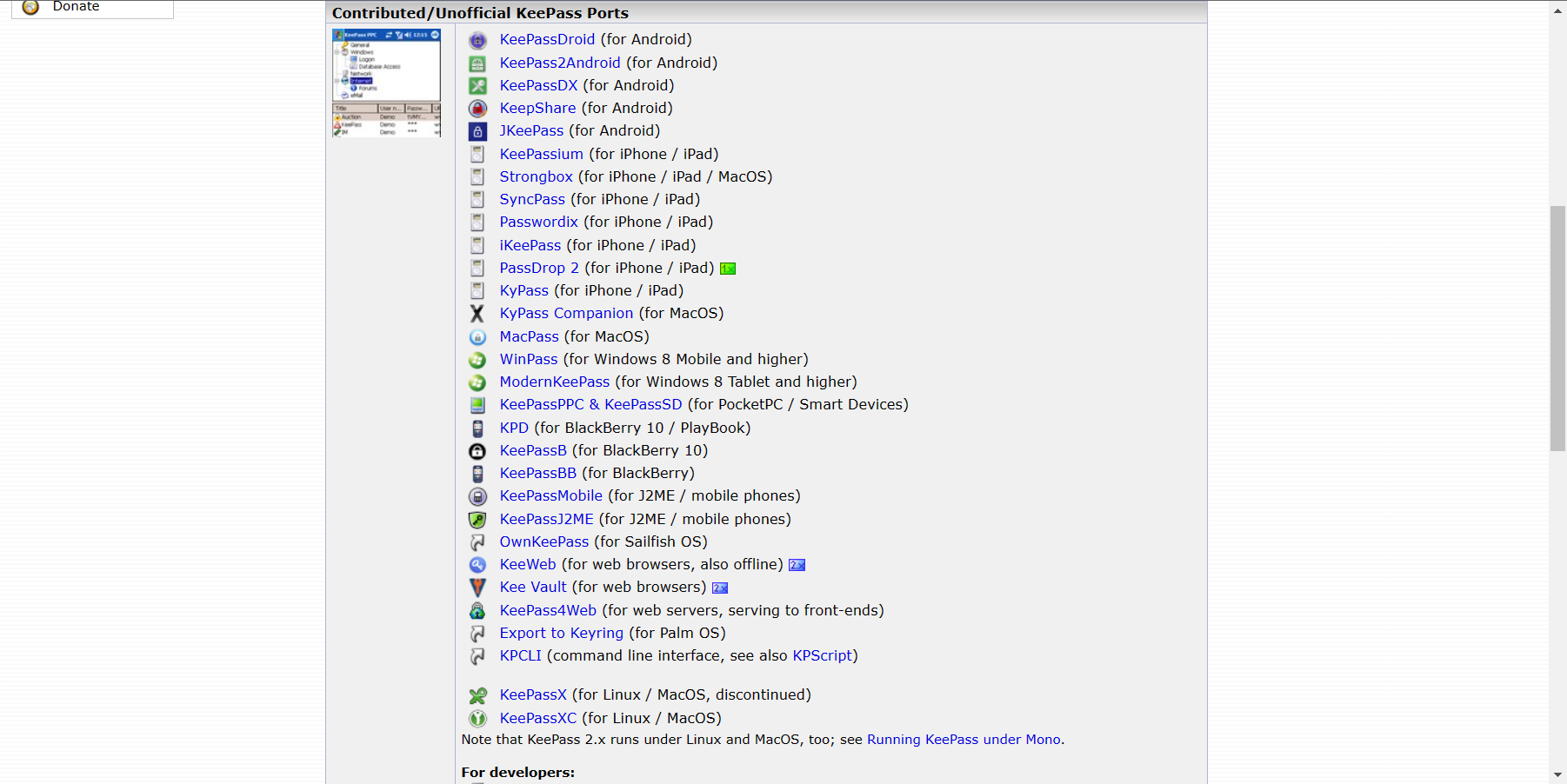
Task: Click the Donate button
Action: (91, 8)
